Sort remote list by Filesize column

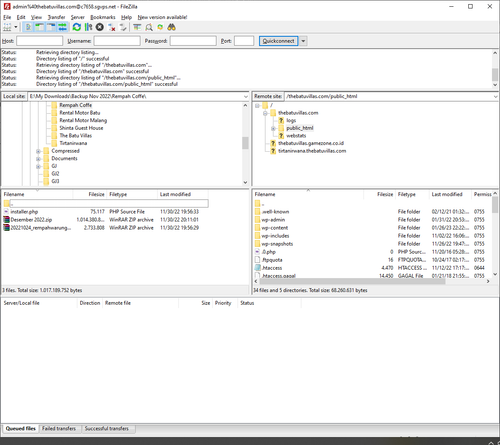pyautogui.click(x=379, y=194)
